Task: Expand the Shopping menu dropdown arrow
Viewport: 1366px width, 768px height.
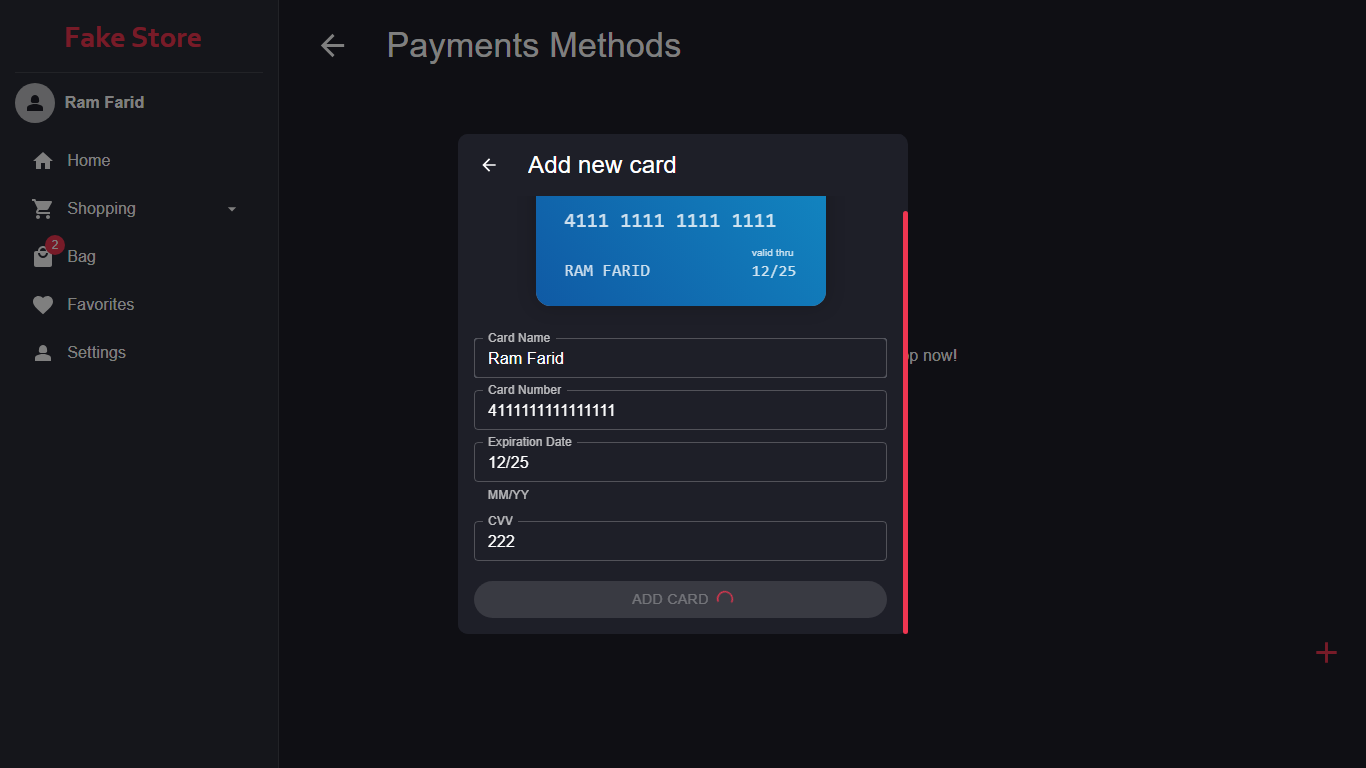Action: [232, 209]
